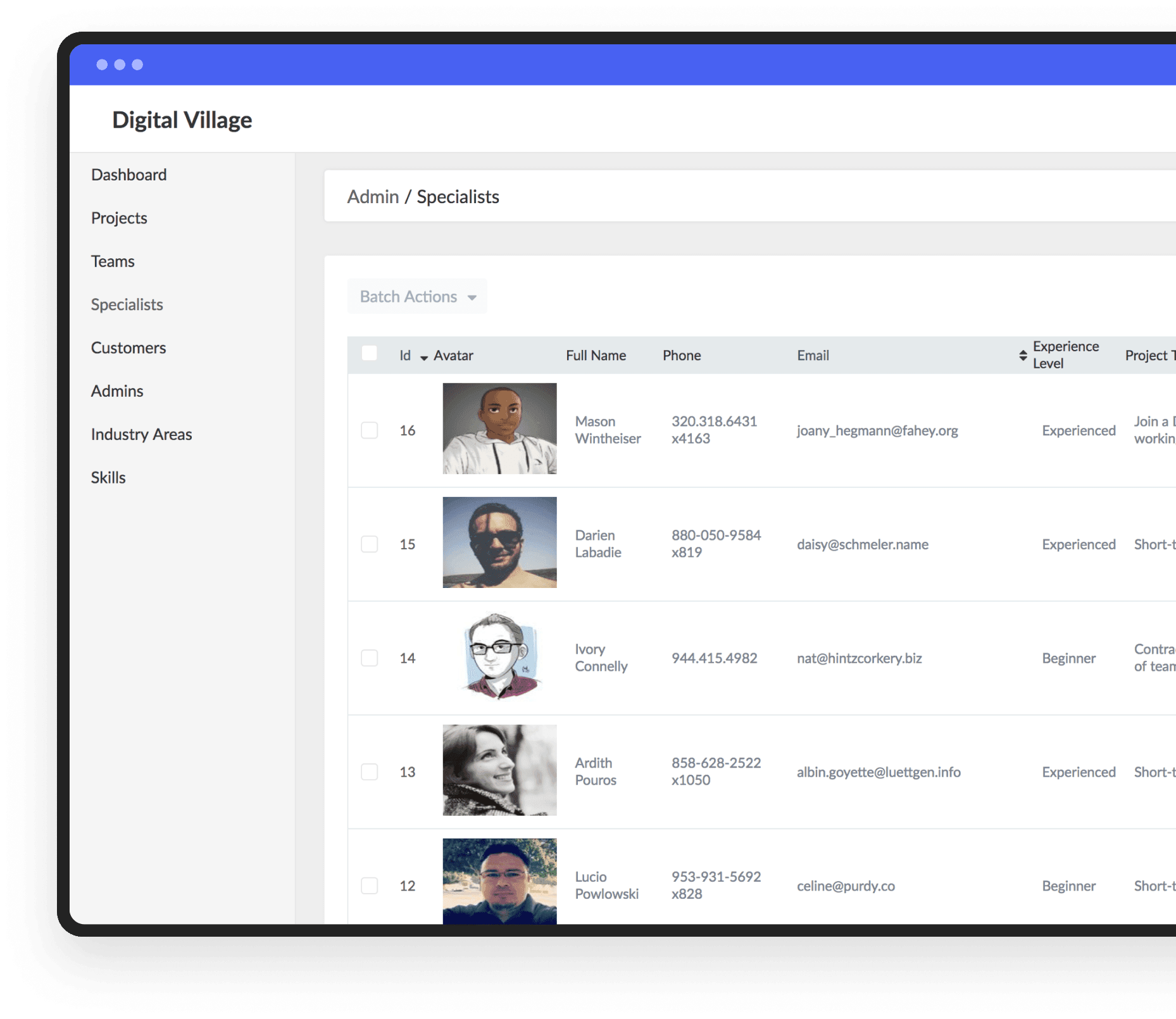This screenshot has width=1176, height=1019.
Task: Click email celine@purdy.co
Action: (846, 886)
